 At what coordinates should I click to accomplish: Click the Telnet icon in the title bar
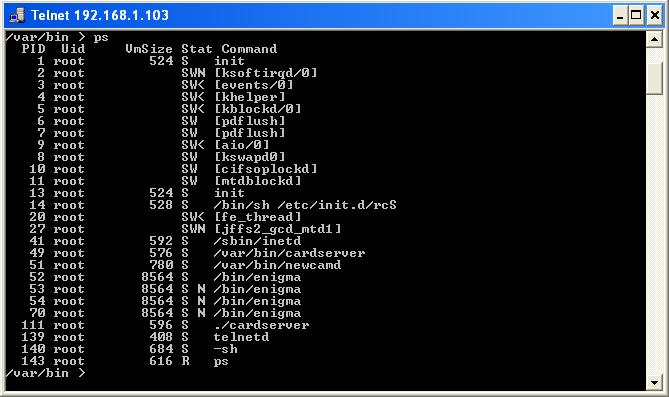[x=17, y=15]
